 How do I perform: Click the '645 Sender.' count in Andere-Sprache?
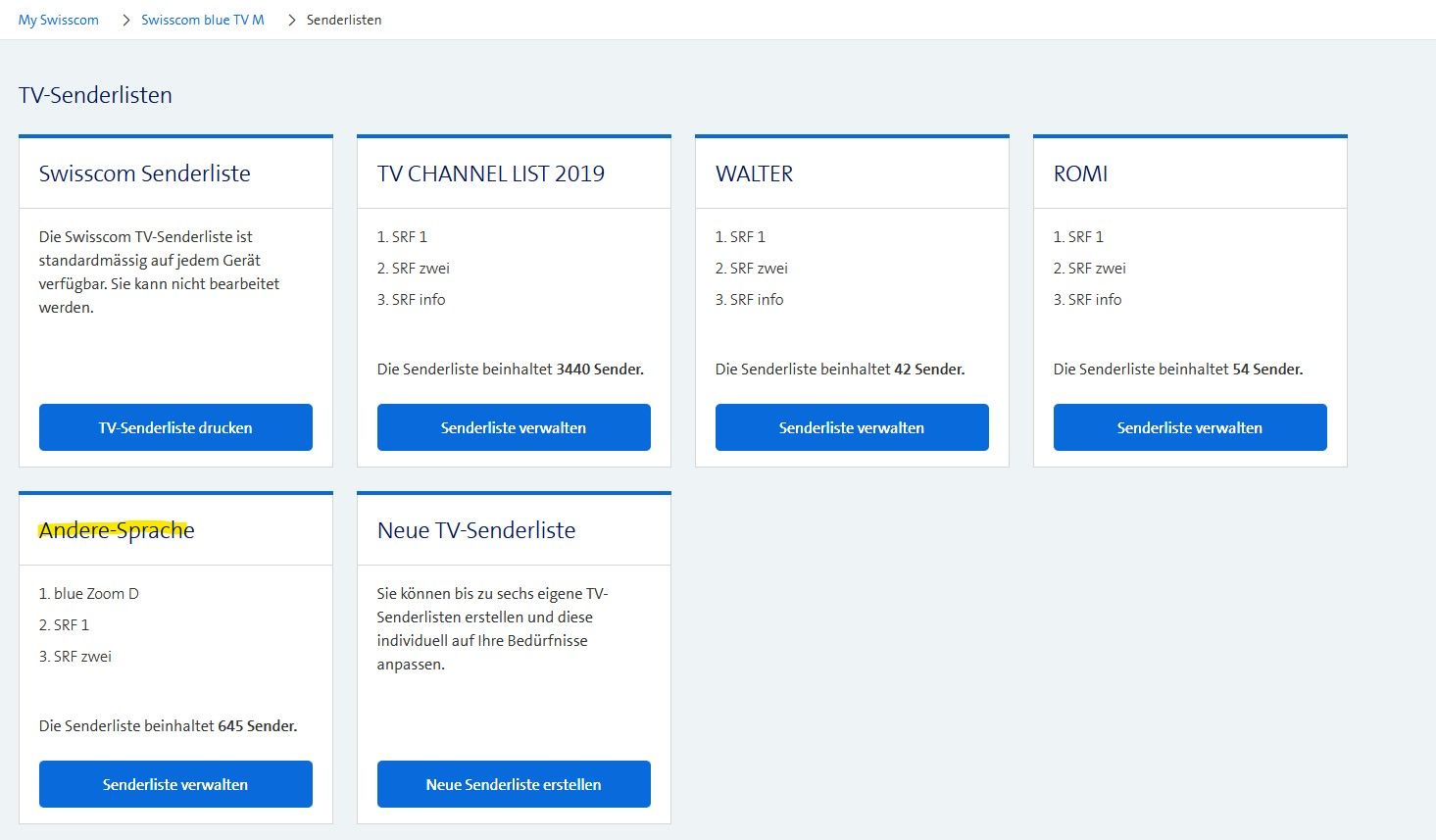(258, 726)
